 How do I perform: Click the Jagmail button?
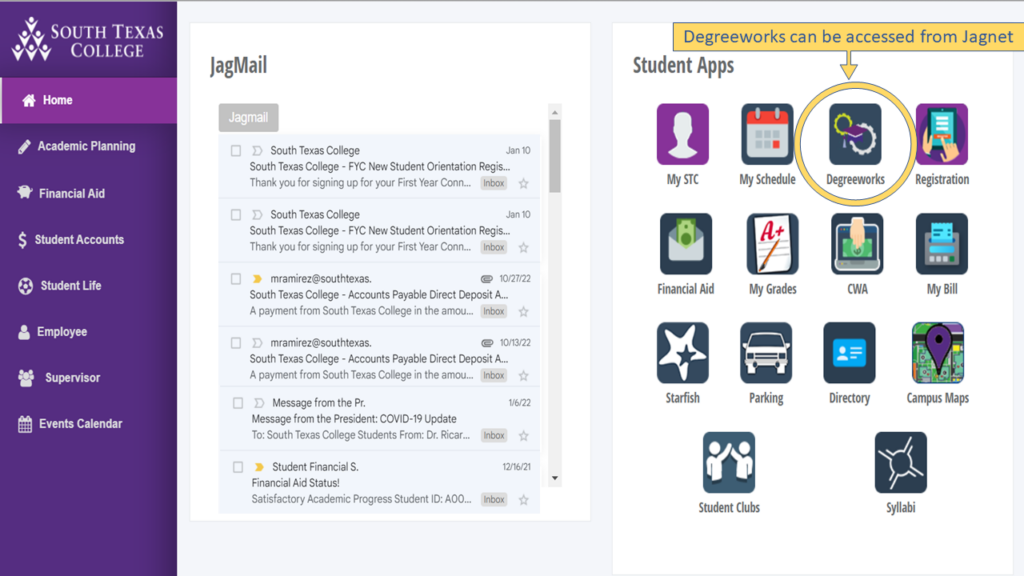pos(248,118)
